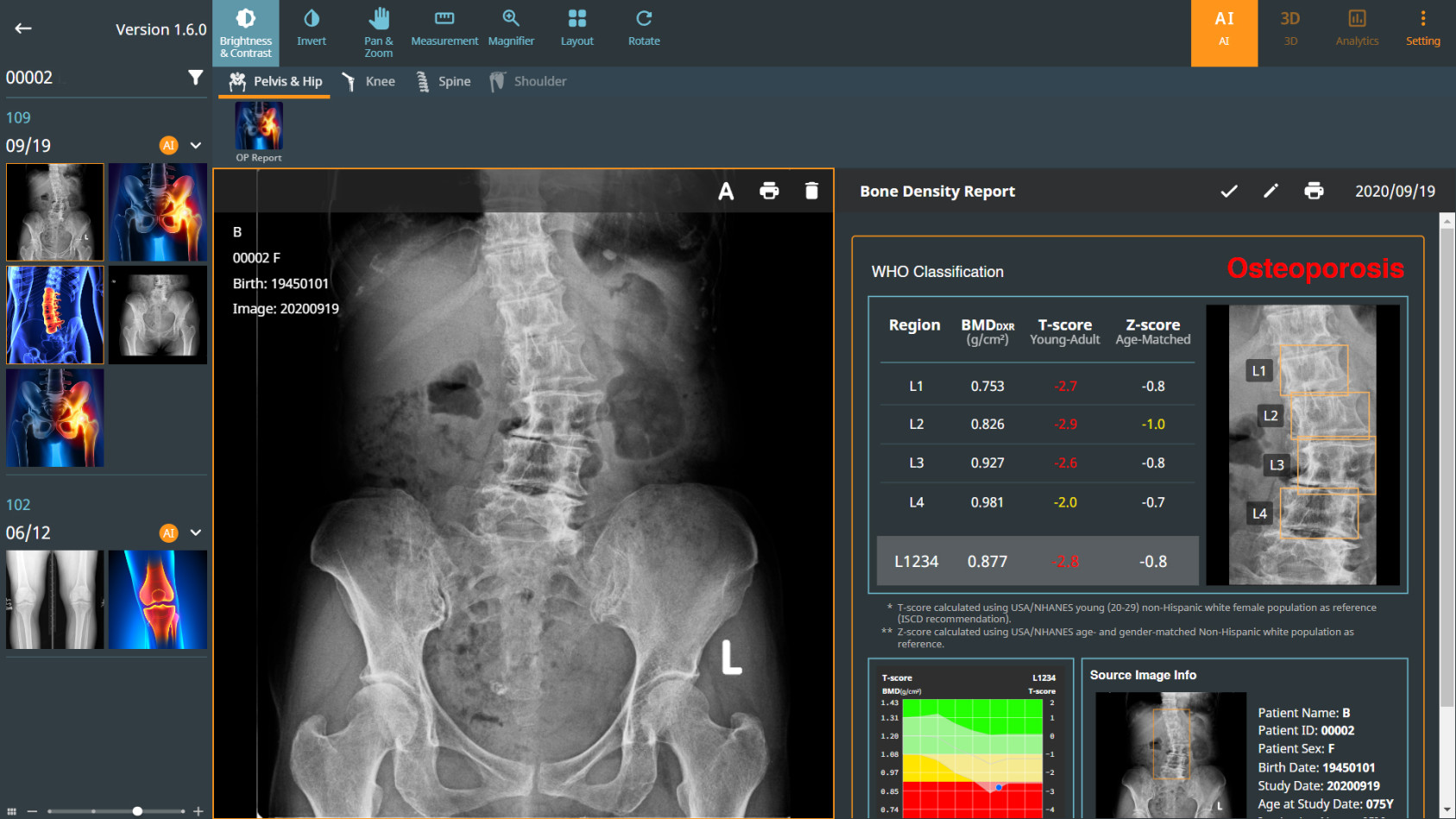Click the study number 102
Viewport: 1456px width, 819px height.
[18, 505]
